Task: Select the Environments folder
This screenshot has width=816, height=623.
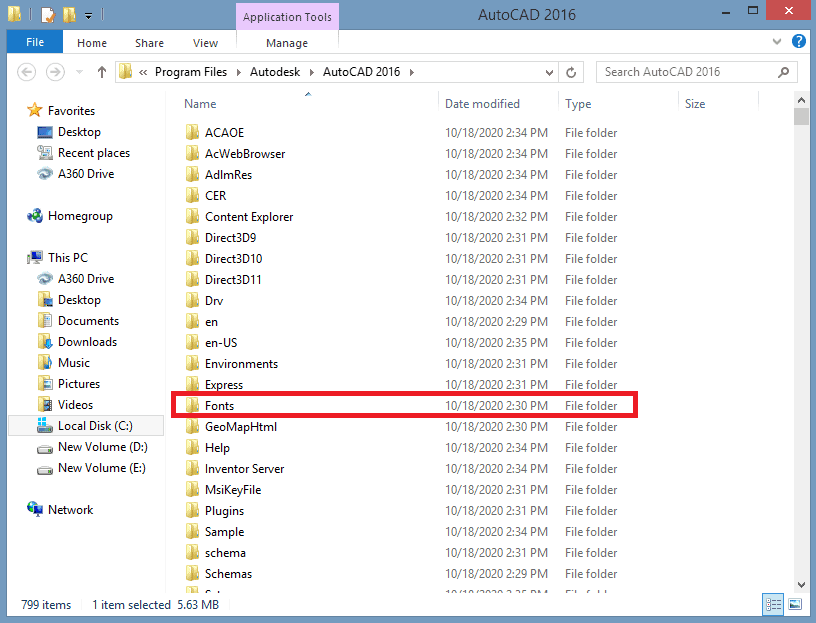Action: point(241,364)
